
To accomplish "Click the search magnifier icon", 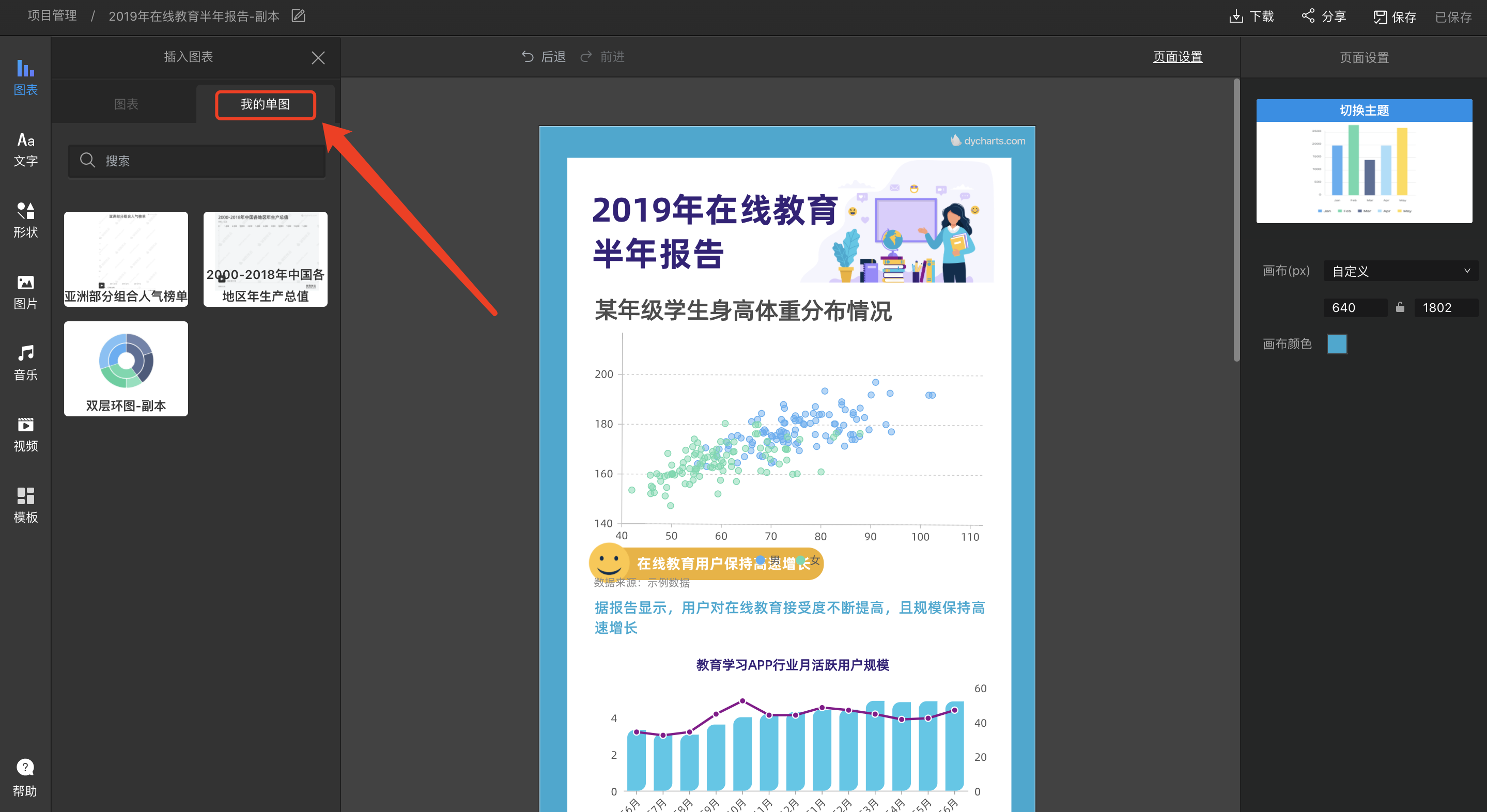I will (87, 160).
